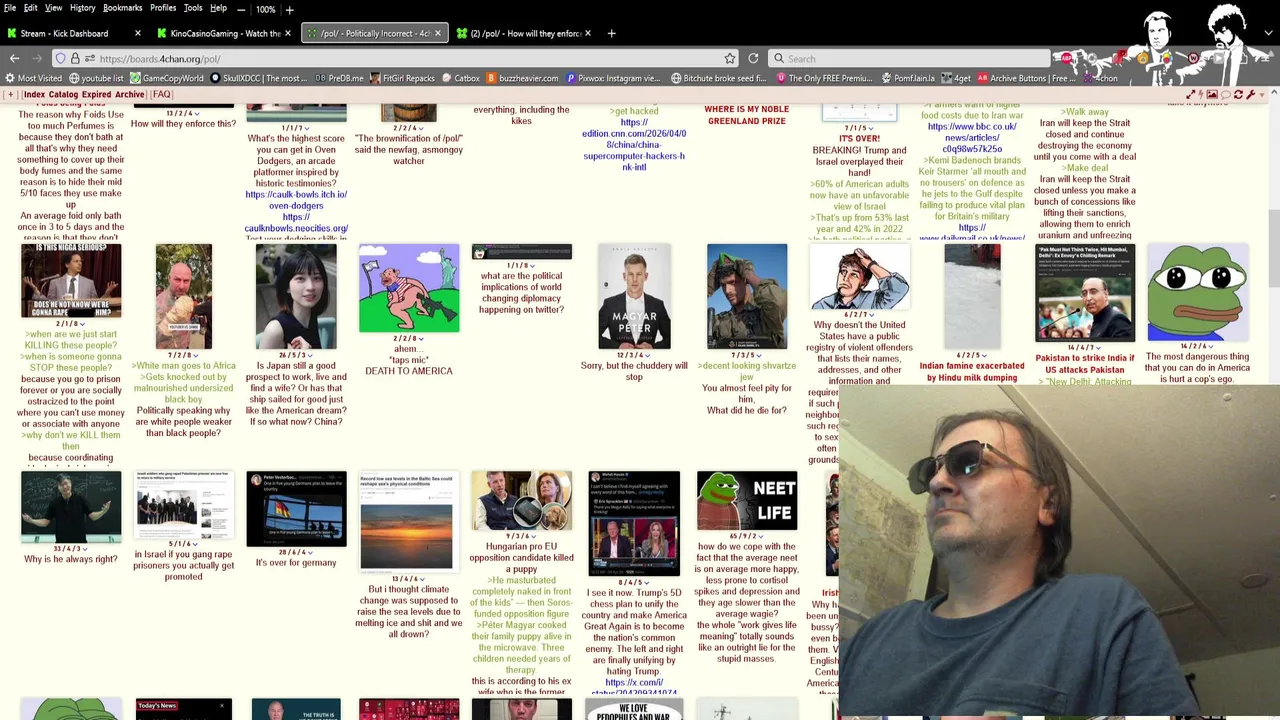Click the Index link
Screen dimensions: 1280x720
34,95
